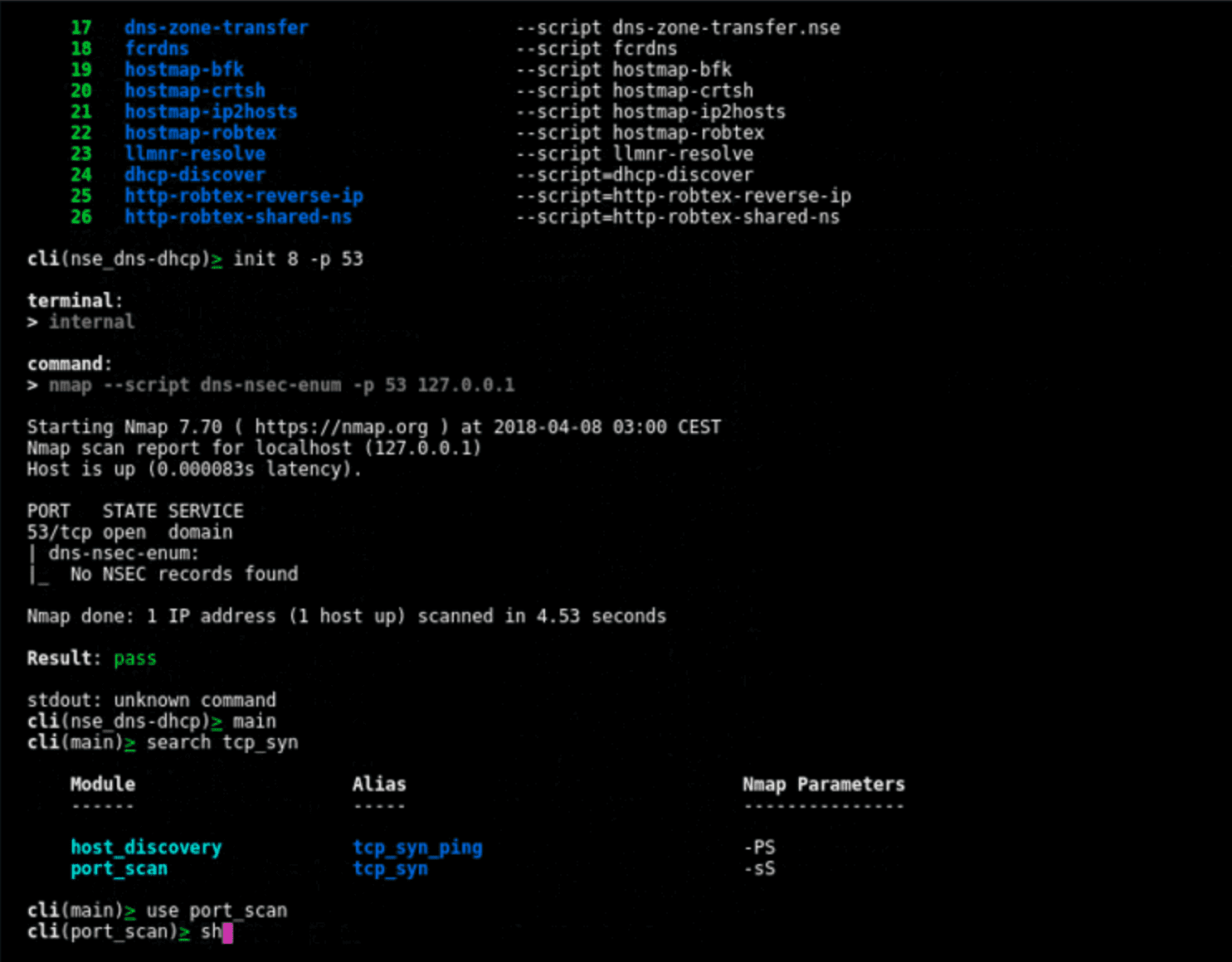
Task: Select 'http-robtex-shared-ns' module name
Action: coord(238,216)
